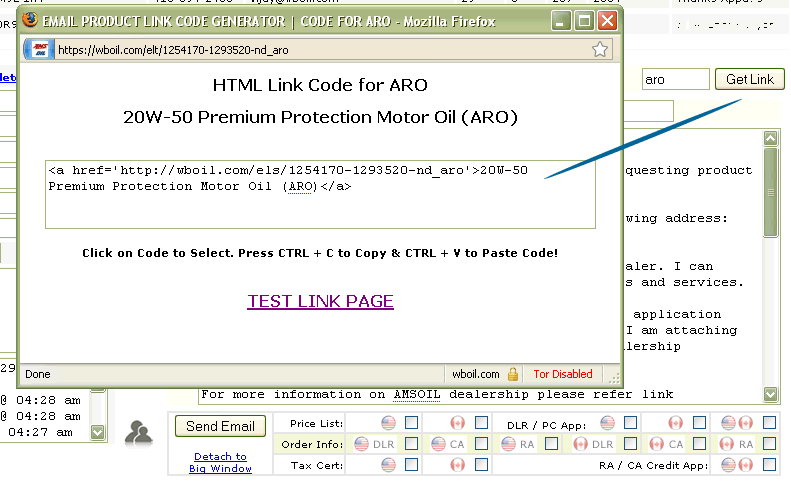Click the product code field containing aro

pyautogui.click(x=675, y=79)
